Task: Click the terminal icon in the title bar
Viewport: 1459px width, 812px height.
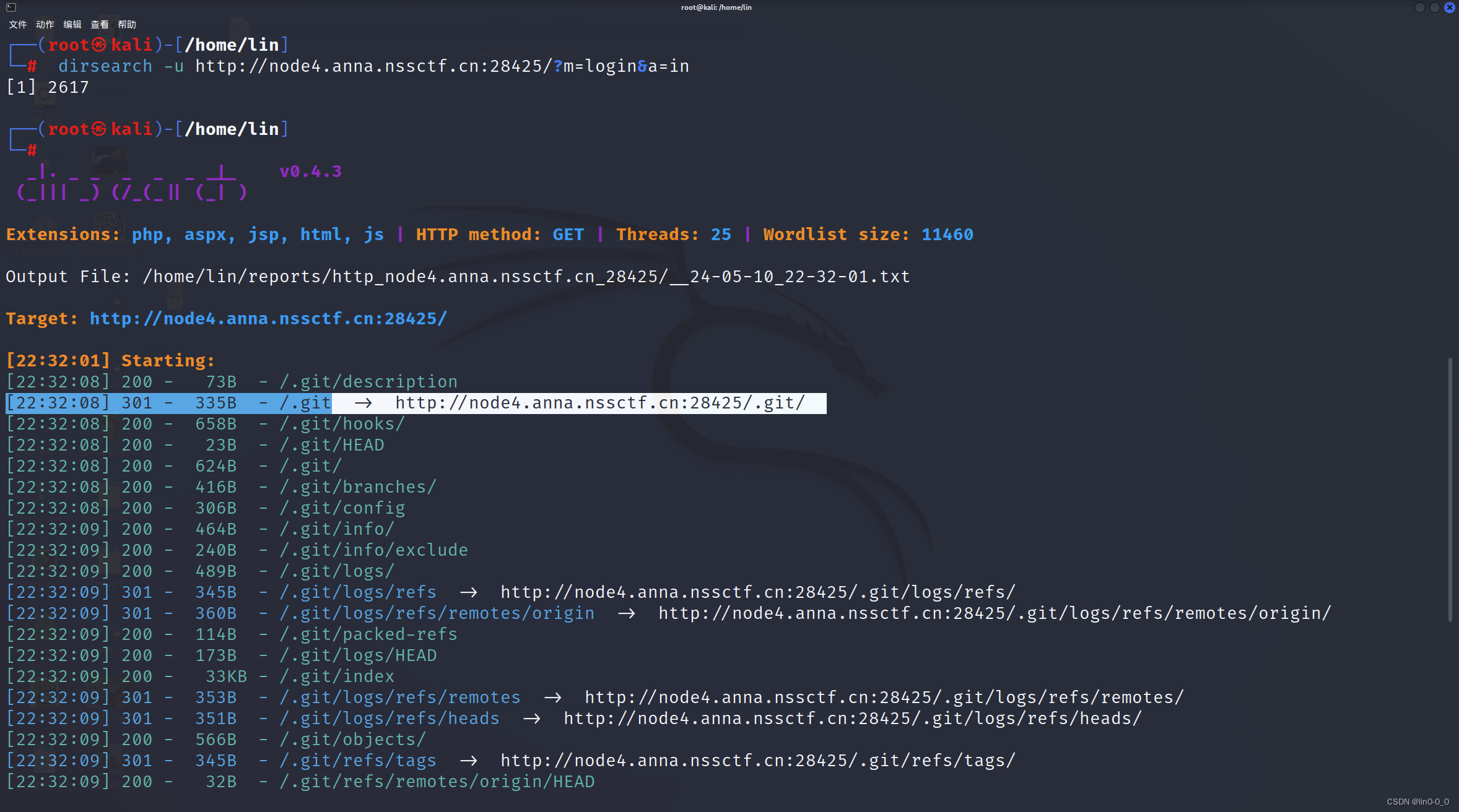Action: [11, 7]
